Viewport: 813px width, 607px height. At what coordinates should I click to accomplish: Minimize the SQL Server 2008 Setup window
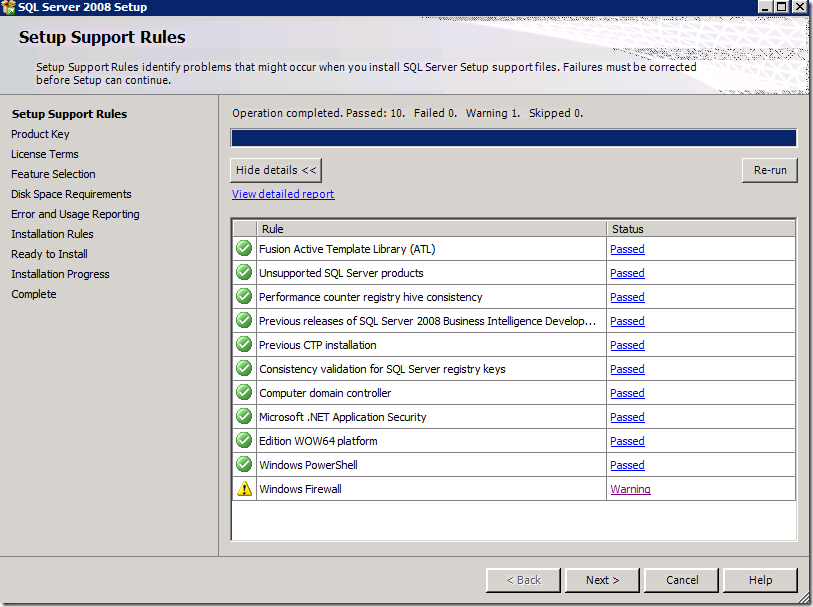(x=766, y=7)
